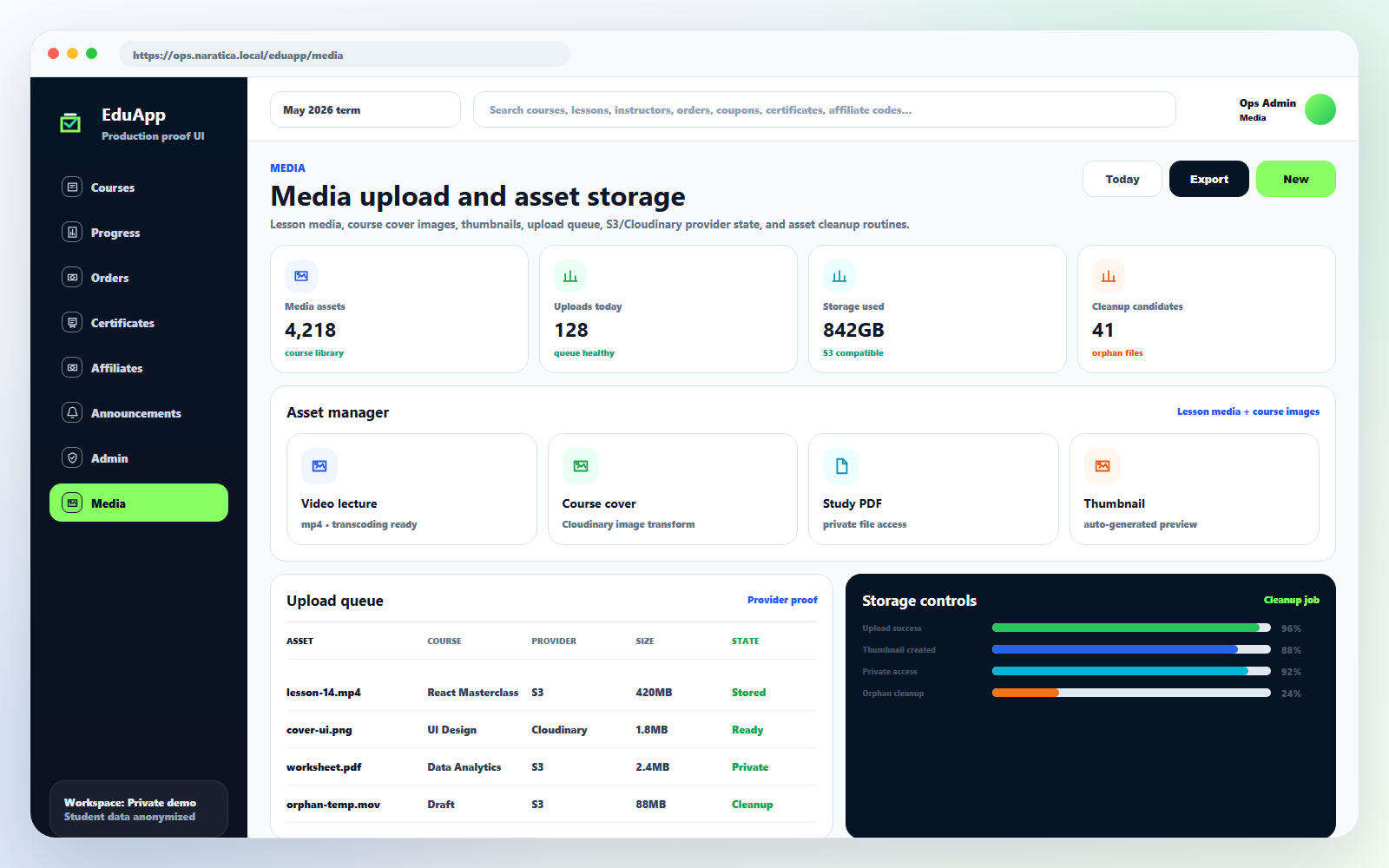1389x868 pixels.
Task: Open the May 2026 term selector
Action: [365, 109]
